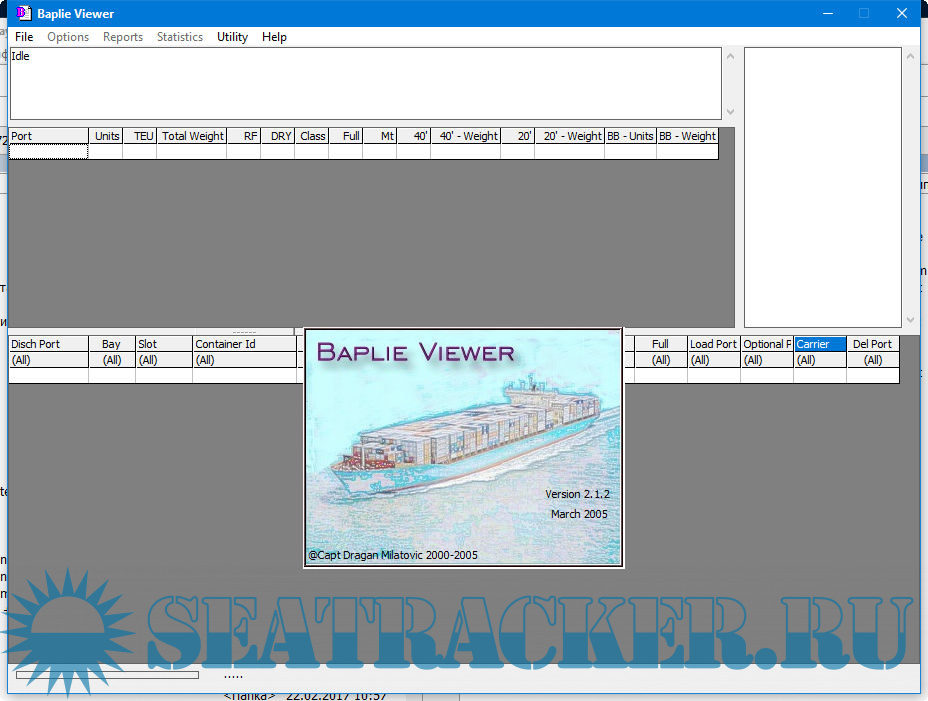Open the Carrier (All) filter cell
This screenshot has width=928, height=701.
pyautogui.click(x=820, y=360)
